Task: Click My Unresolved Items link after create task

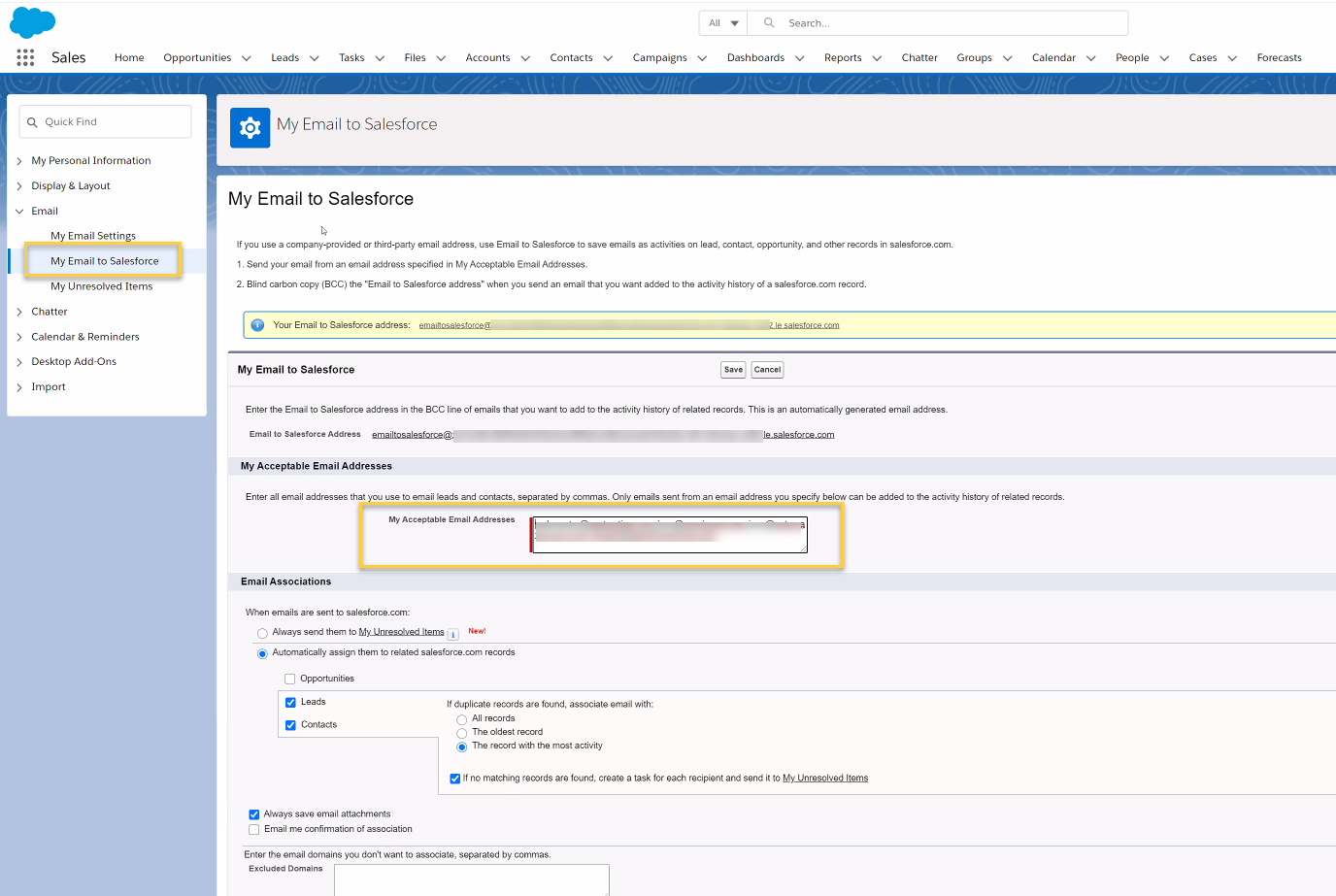Action: click(x=825, y=779)
